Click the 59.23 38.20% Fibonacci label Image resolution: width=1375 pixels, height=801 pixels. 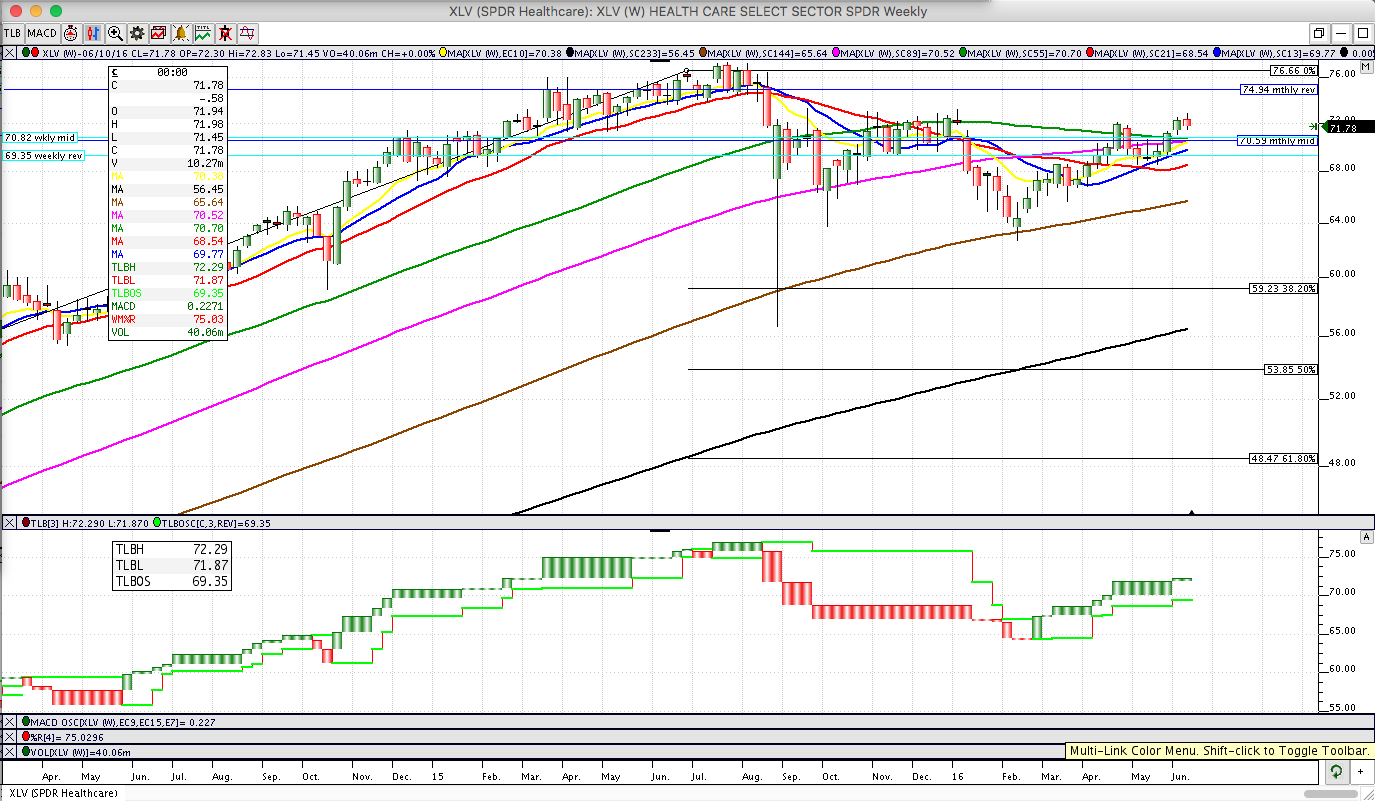tap(1283, 288)
